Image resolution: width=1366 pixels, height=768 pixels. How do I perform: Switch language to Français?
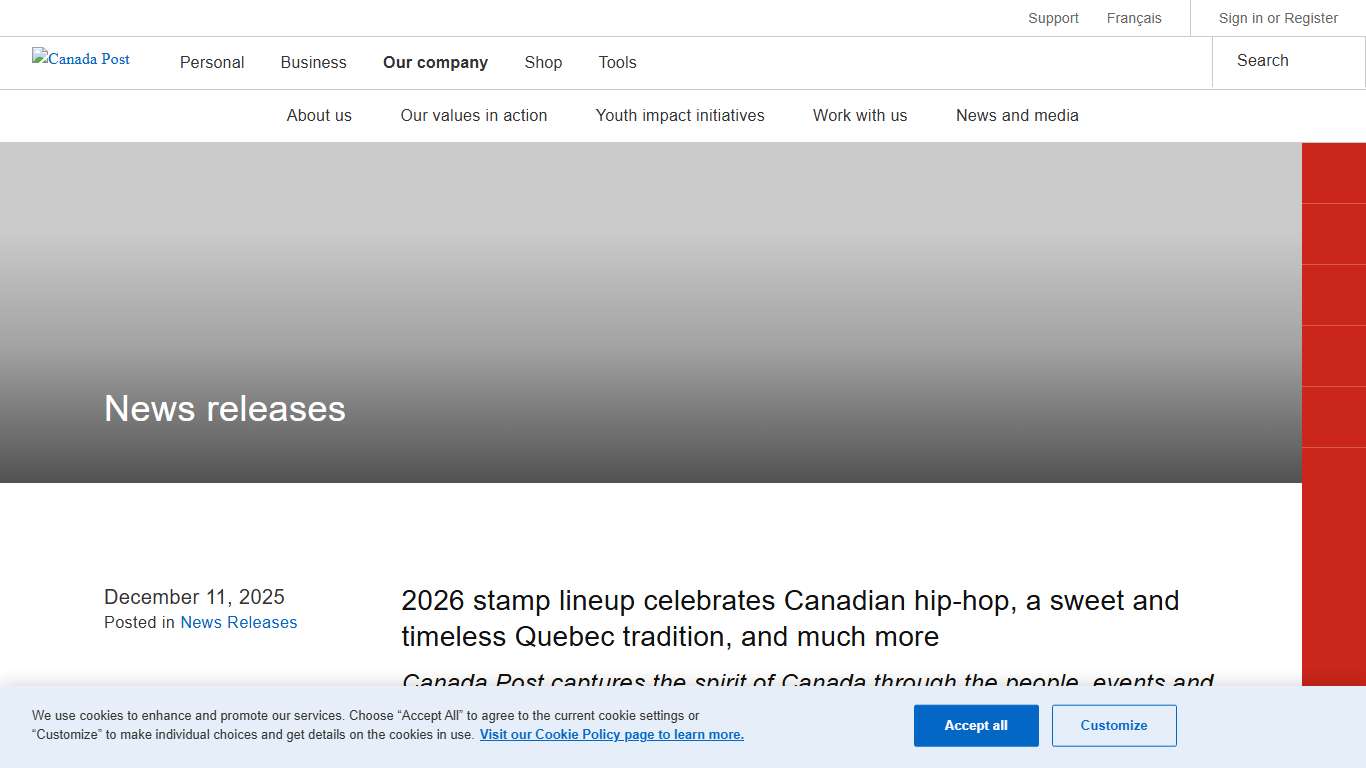[1134, 18]
